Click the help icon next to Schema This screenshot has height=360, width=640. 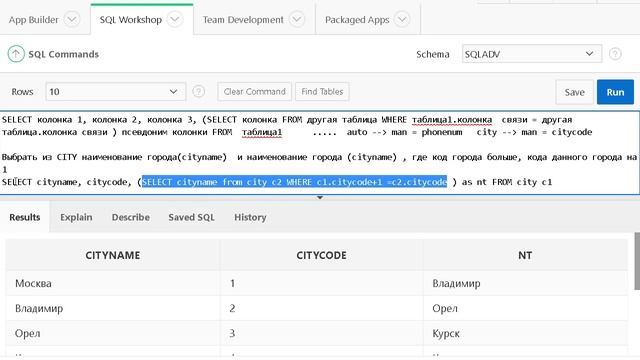click(615, 54)
